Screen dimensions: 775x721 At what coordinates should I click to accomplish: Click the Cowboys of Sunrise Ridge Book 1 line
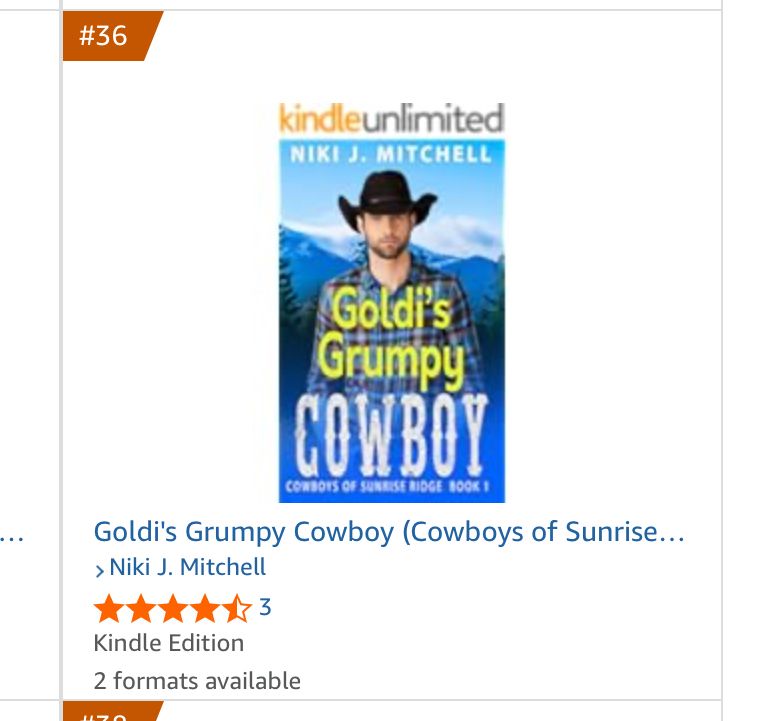(x=391, y=487)
